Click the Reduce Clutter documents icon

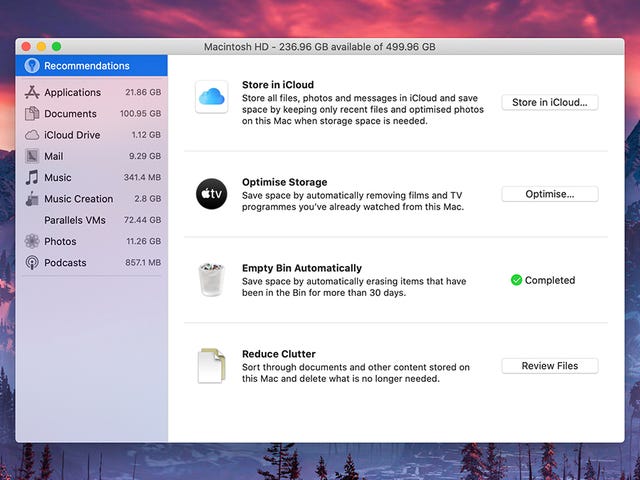pos(211,366)
